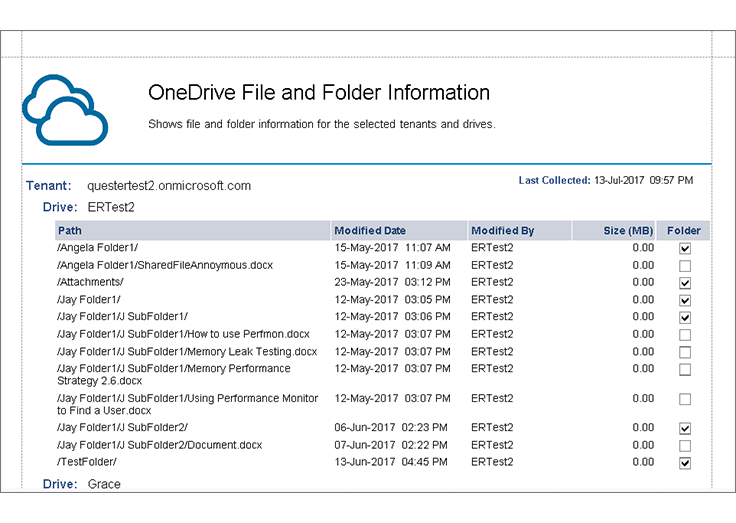The image size is (736, 523).
Task: Toggle Folder checkbox for /Jay Folder1/J SubFolder1/
Action: point(685,317)
